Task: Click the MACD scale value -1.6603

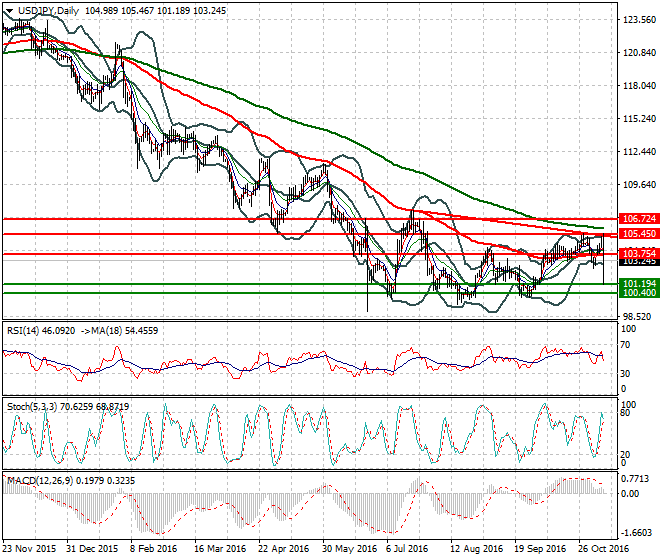Action: 635,533
